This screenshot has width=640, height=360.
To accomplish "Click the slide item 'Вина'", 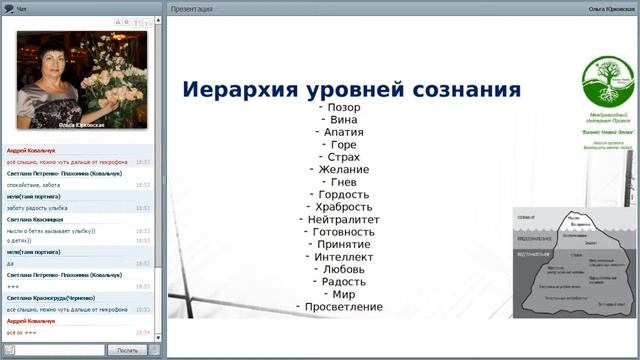I will tap(344, 120).
